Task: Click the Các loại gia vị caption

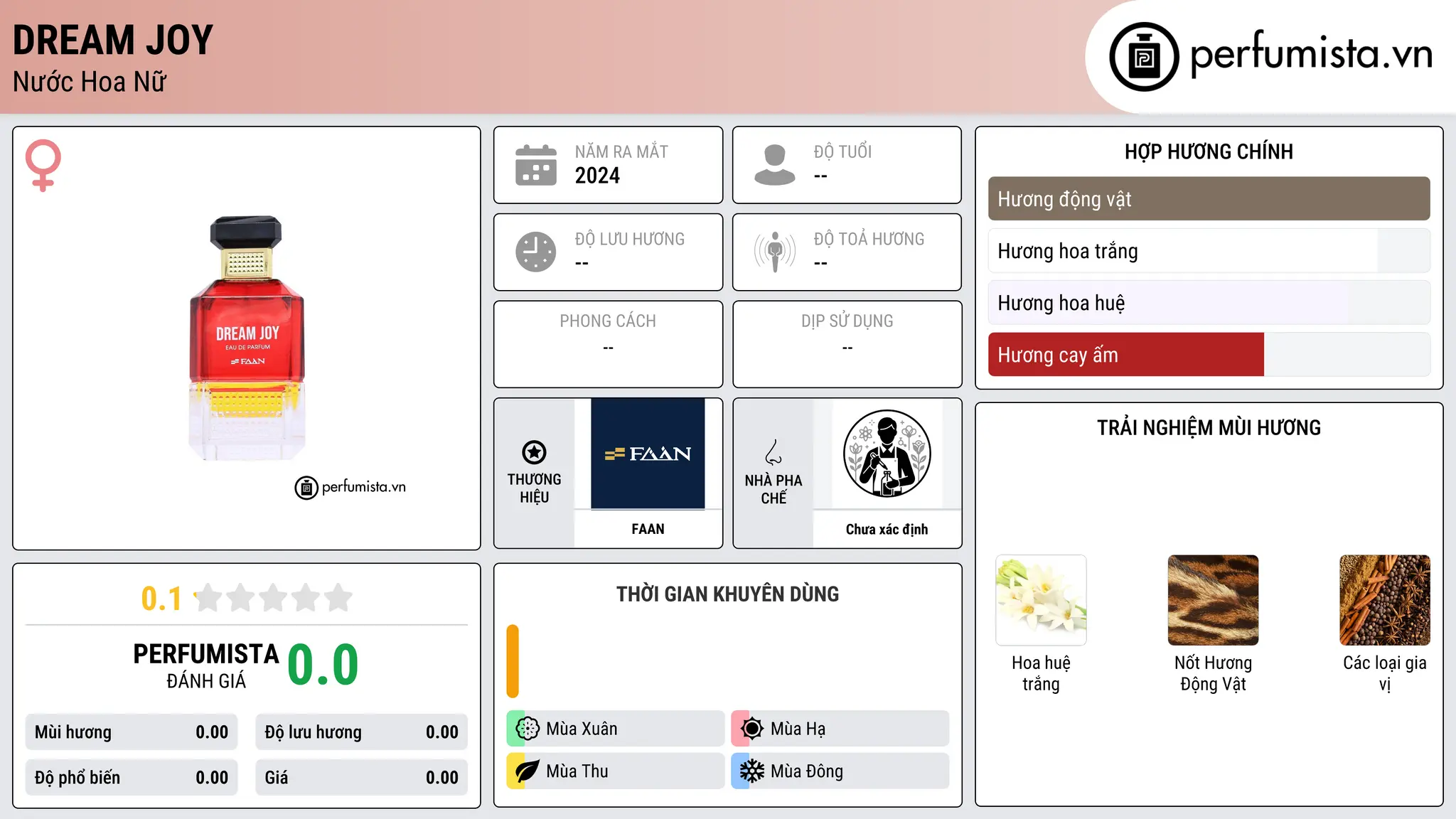Action: [1385, 673]
